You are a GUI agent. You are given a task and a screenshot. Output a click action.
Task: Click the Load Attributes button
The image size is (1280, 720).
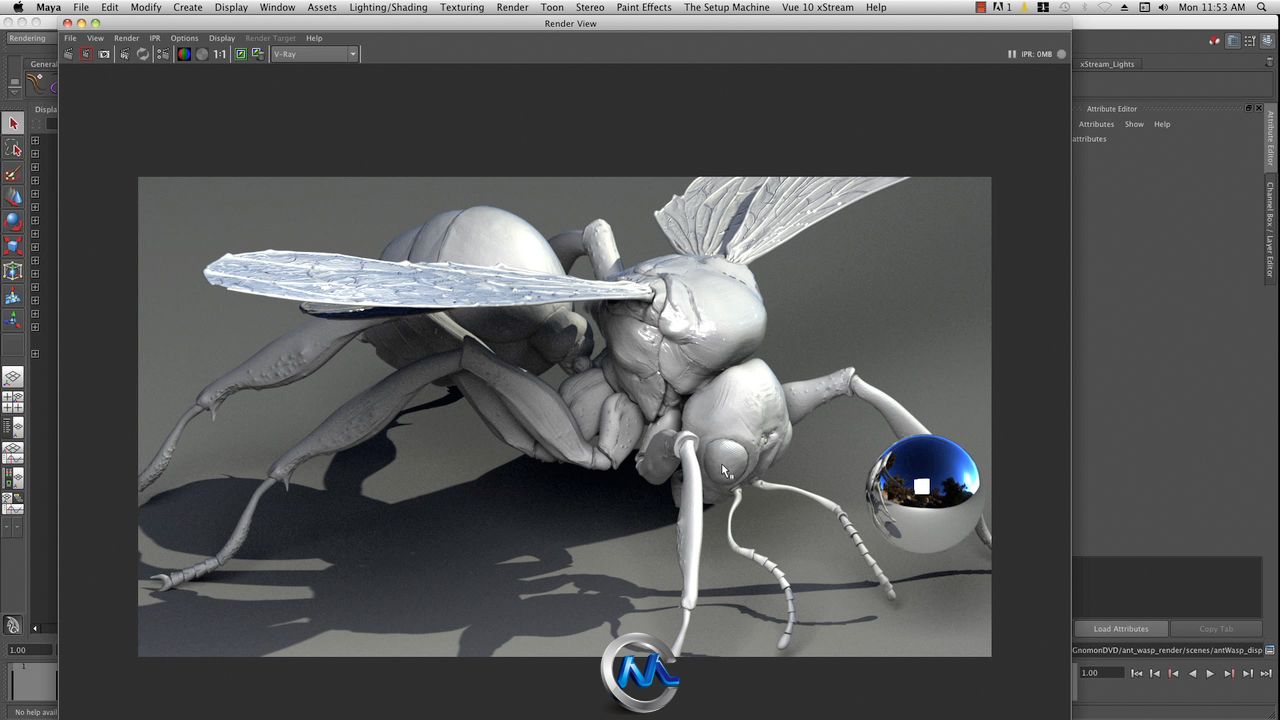(1121, 629)
